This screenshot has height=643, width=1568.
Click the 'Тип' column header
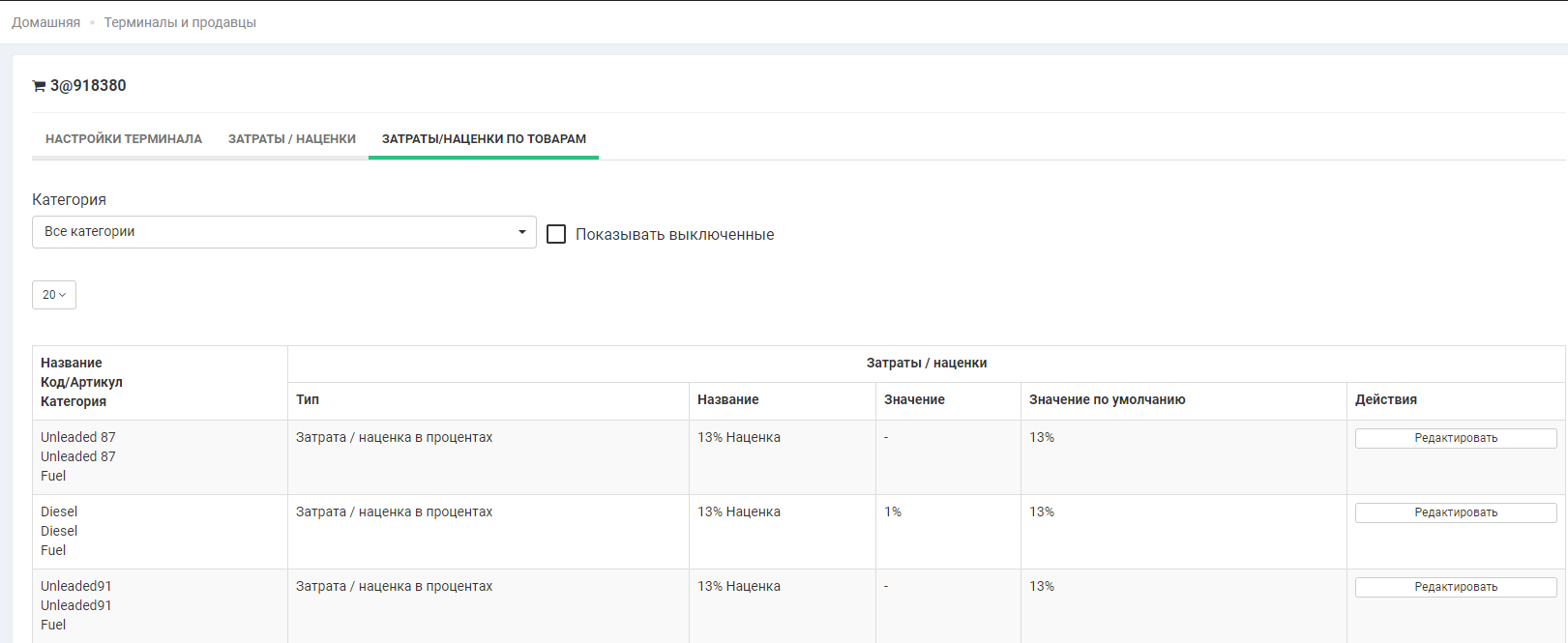[x=308, y=399]
